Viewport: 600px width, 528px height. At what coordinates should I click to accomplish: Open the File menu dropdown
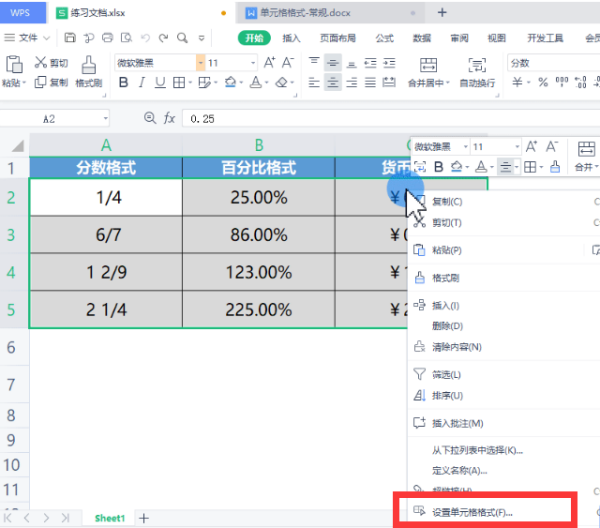pos(26,37)
